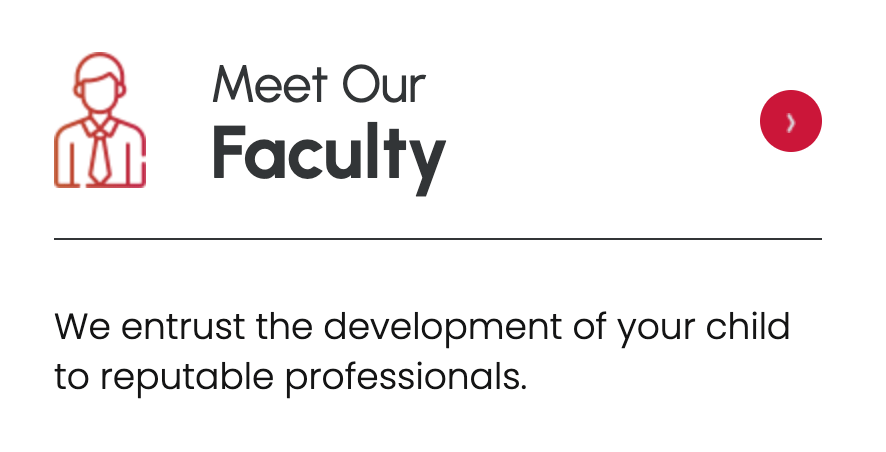Open the bold "Faculty" heading
The width and height of the screenshot is (886, 452).
point(328,156)
